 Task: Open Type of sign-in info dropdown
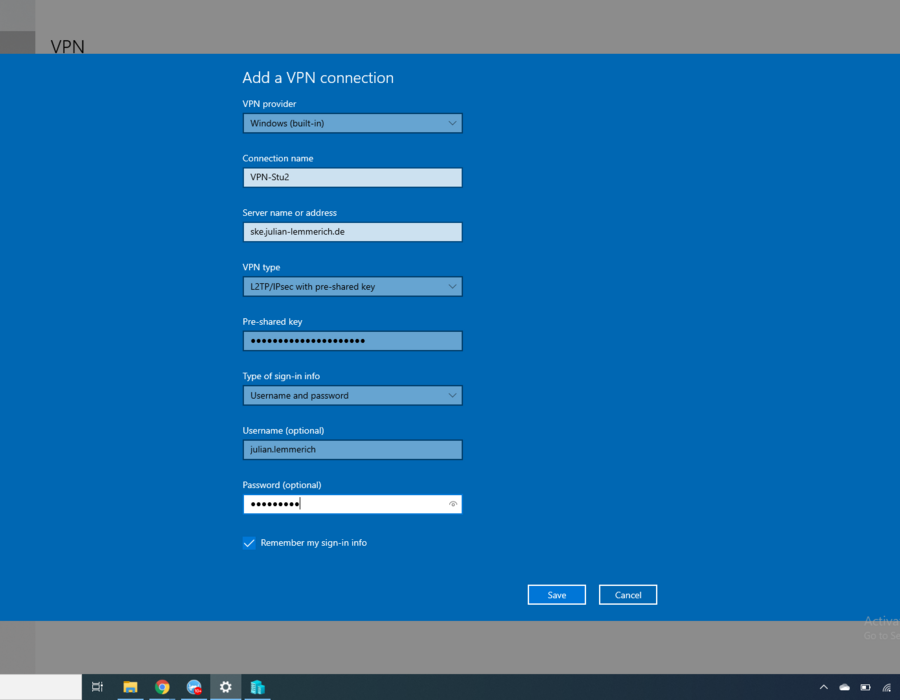coord(352,395)
